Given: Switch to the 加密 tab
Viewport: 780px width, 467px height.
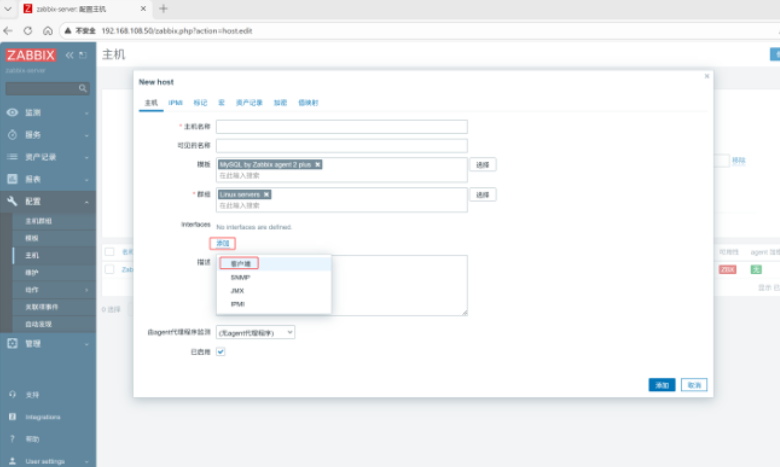Looking at the screenshot, I should point(280,102).
